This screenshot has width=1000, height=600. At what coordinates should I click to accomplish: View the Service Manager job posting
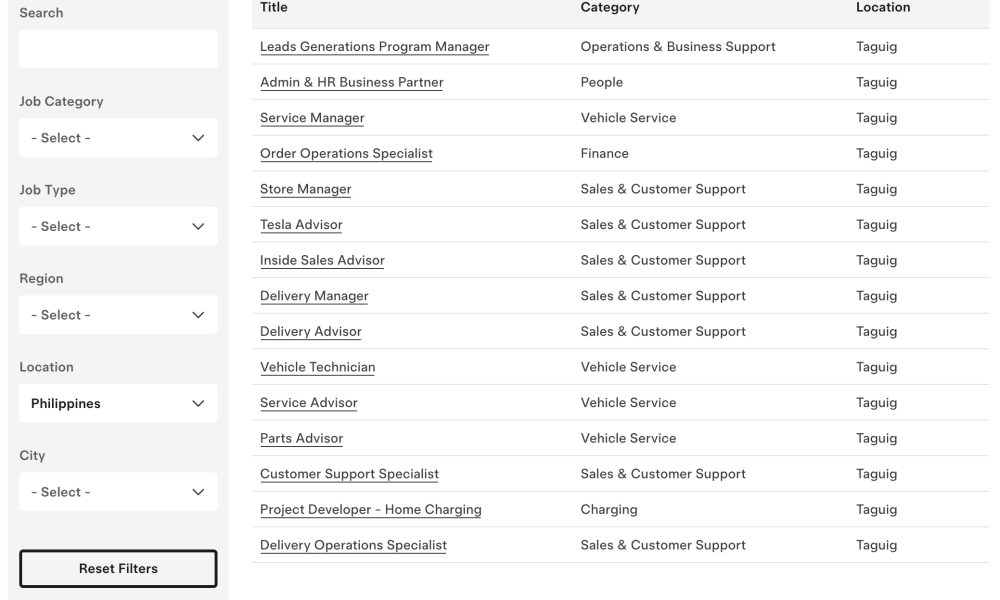(x=312, y=118)
